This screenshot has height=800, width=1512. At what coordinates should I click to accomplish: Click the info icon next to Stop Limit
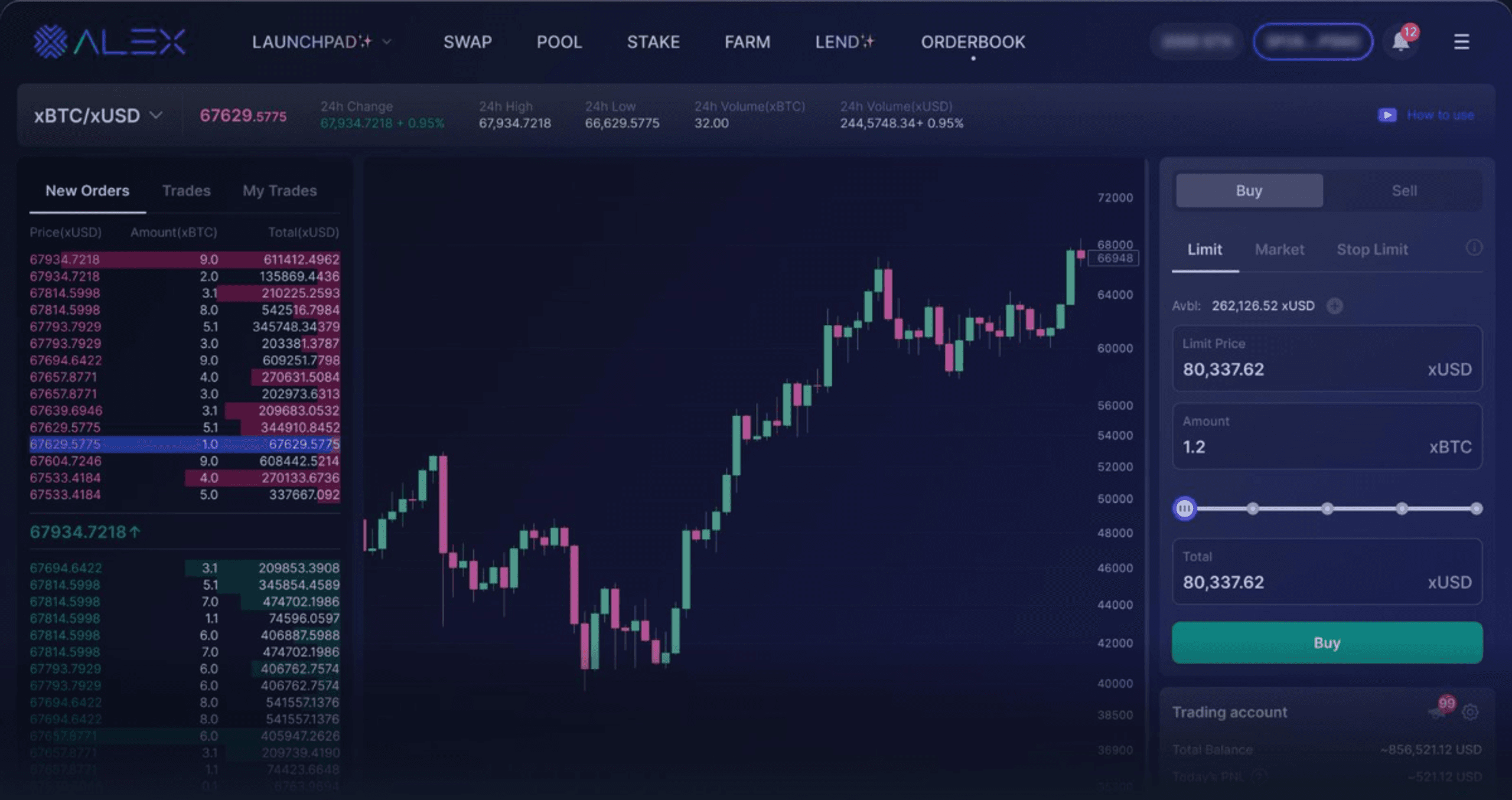(1474, 248)
